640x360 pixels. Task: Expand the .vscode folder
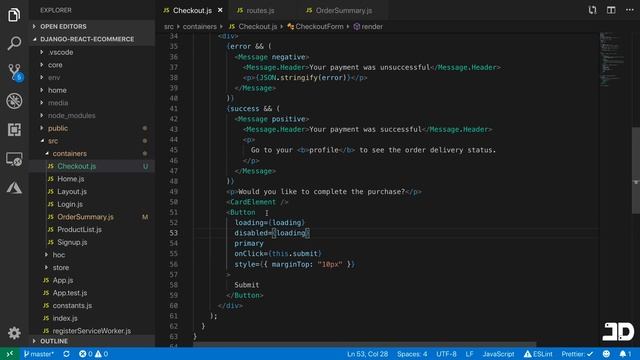click(60, 52)
